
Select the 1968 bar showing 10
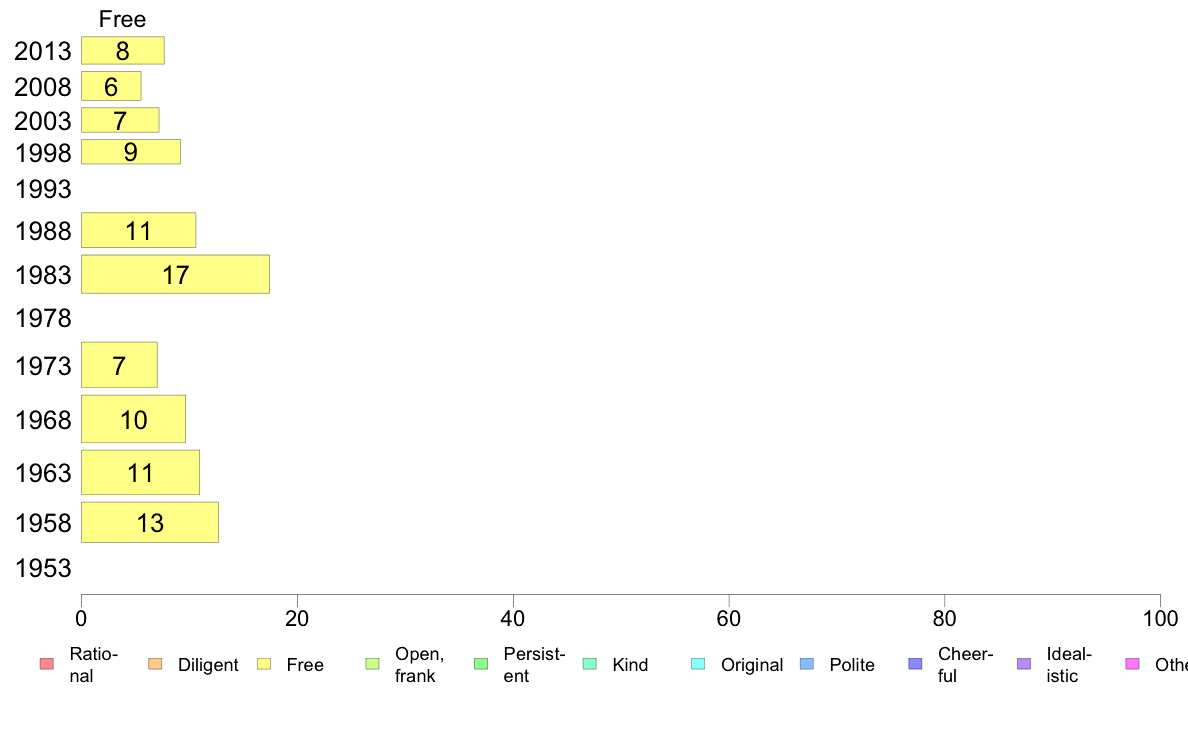pyautogui.click(x=133, y=419)
